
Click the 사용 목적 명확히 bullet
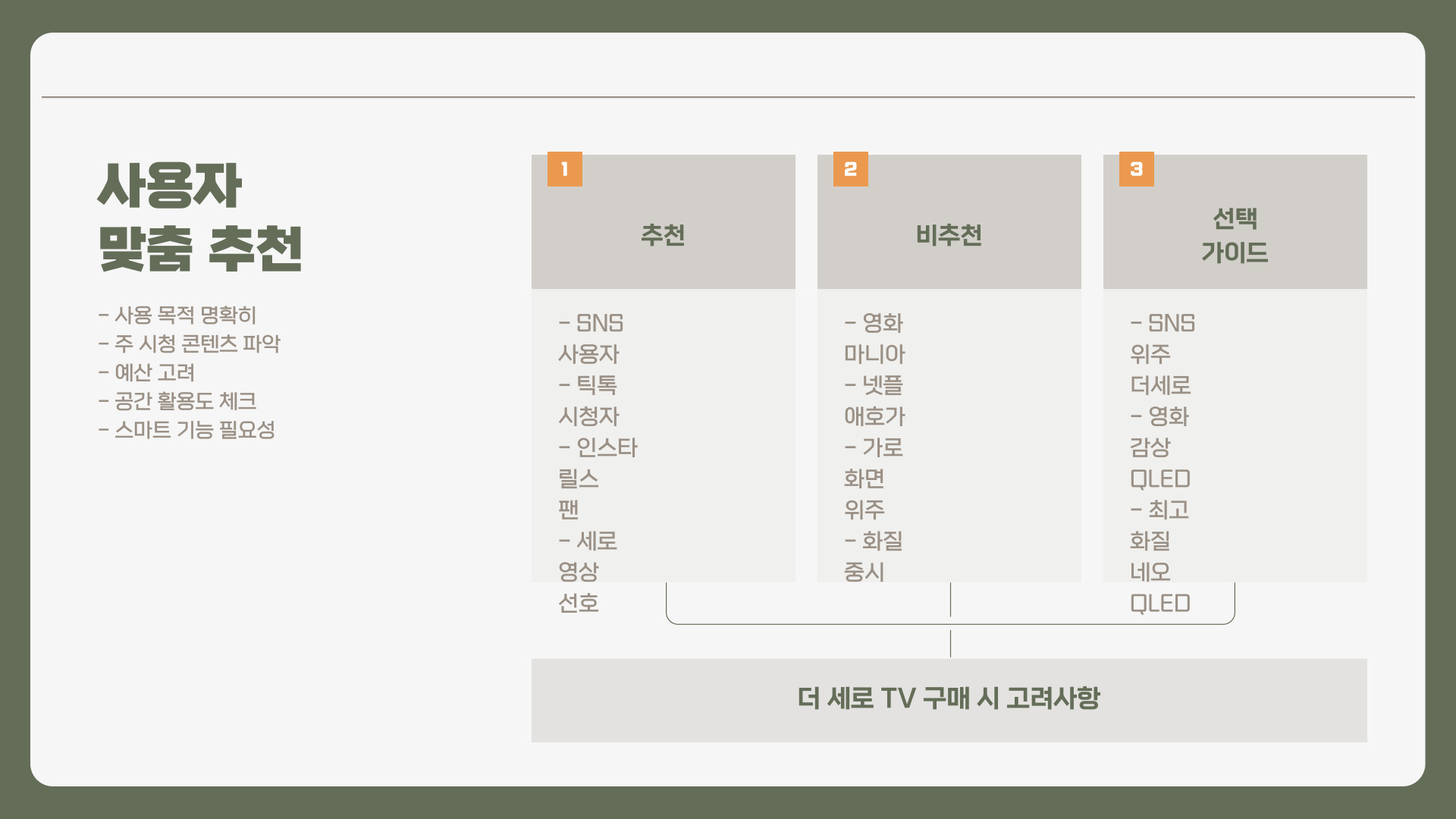tap(178, 315)
